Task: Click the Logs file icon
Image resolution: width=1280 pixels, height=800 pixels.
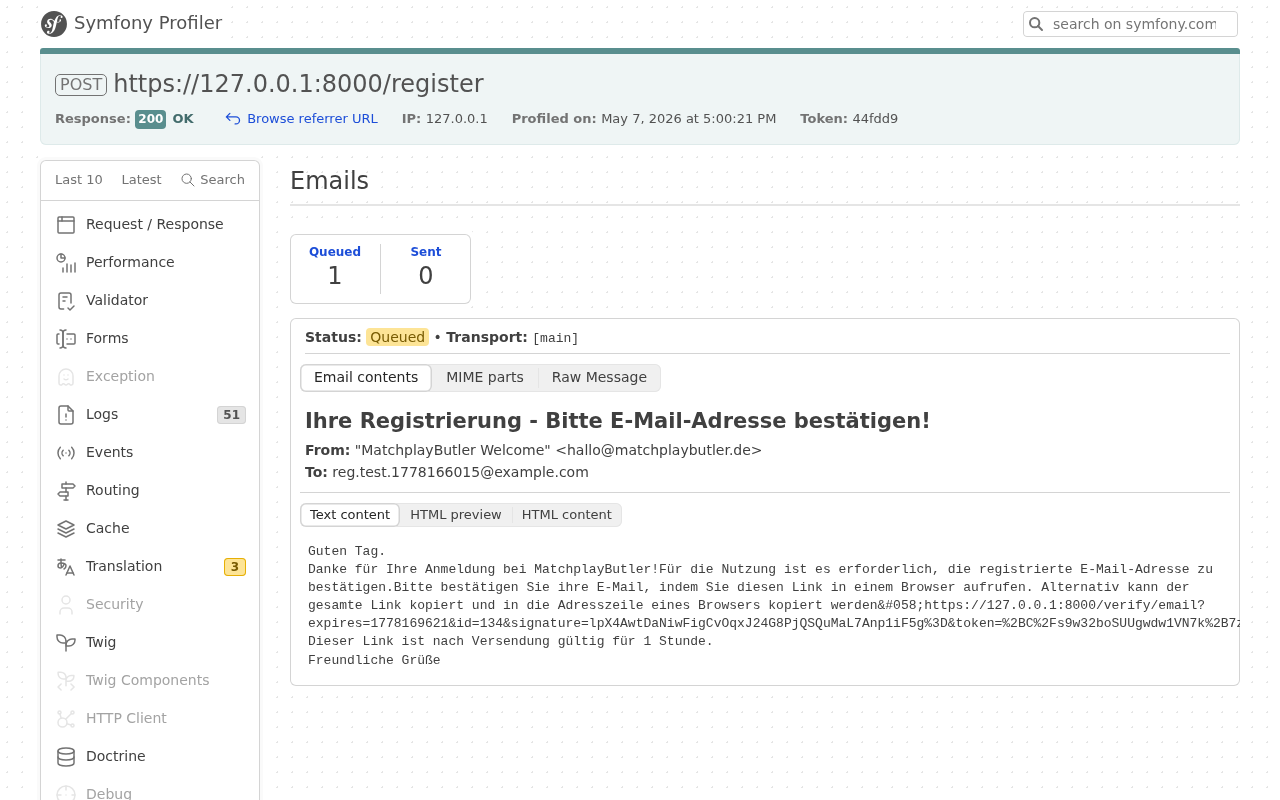Action: 66,415
